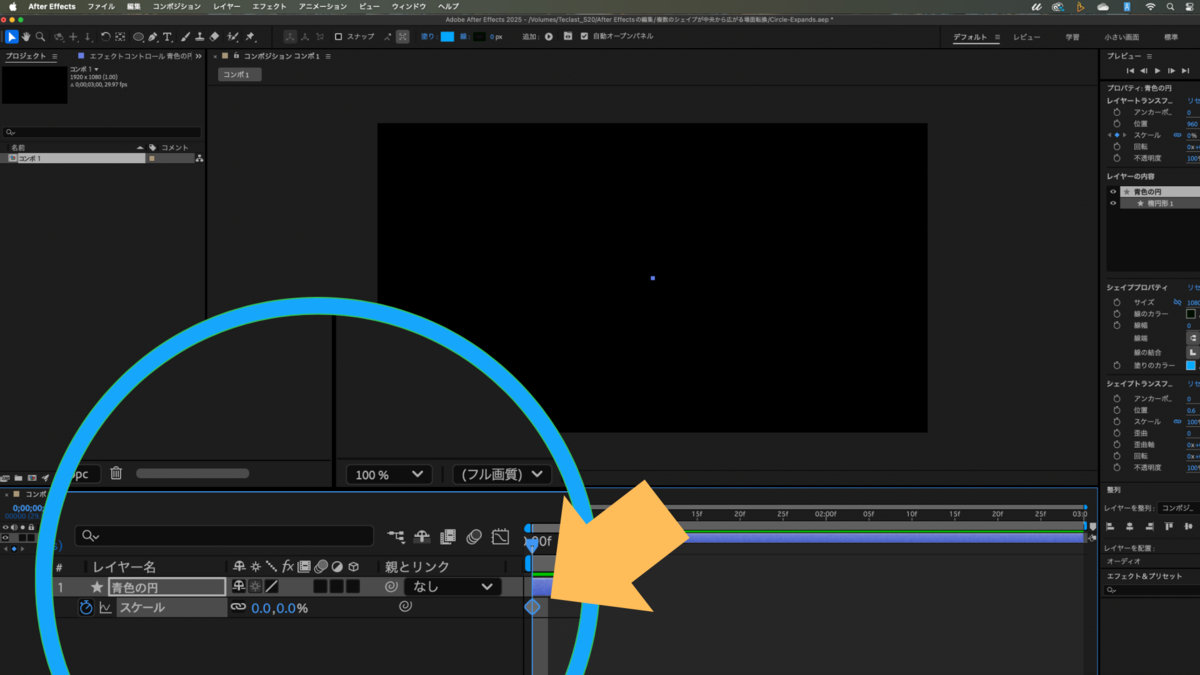Select the 標準 workspace
This screenshot has width=1200, height=675.
point(1171,37)
